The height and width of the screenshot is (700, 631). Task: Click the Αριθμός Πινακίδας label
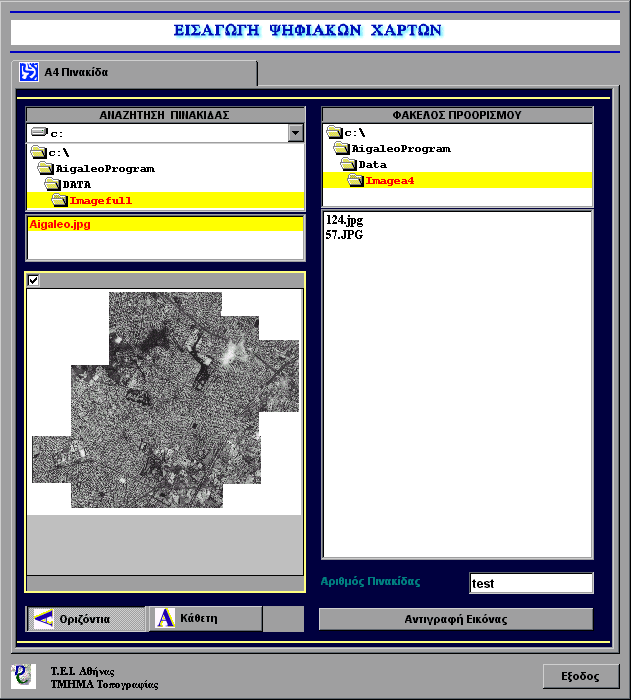[x=371, y=581]
